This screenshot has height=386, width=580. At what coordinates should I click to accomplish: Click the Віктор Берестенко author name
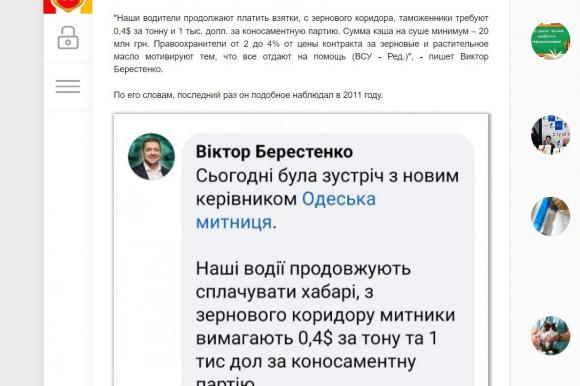click(x=274, y=152)
